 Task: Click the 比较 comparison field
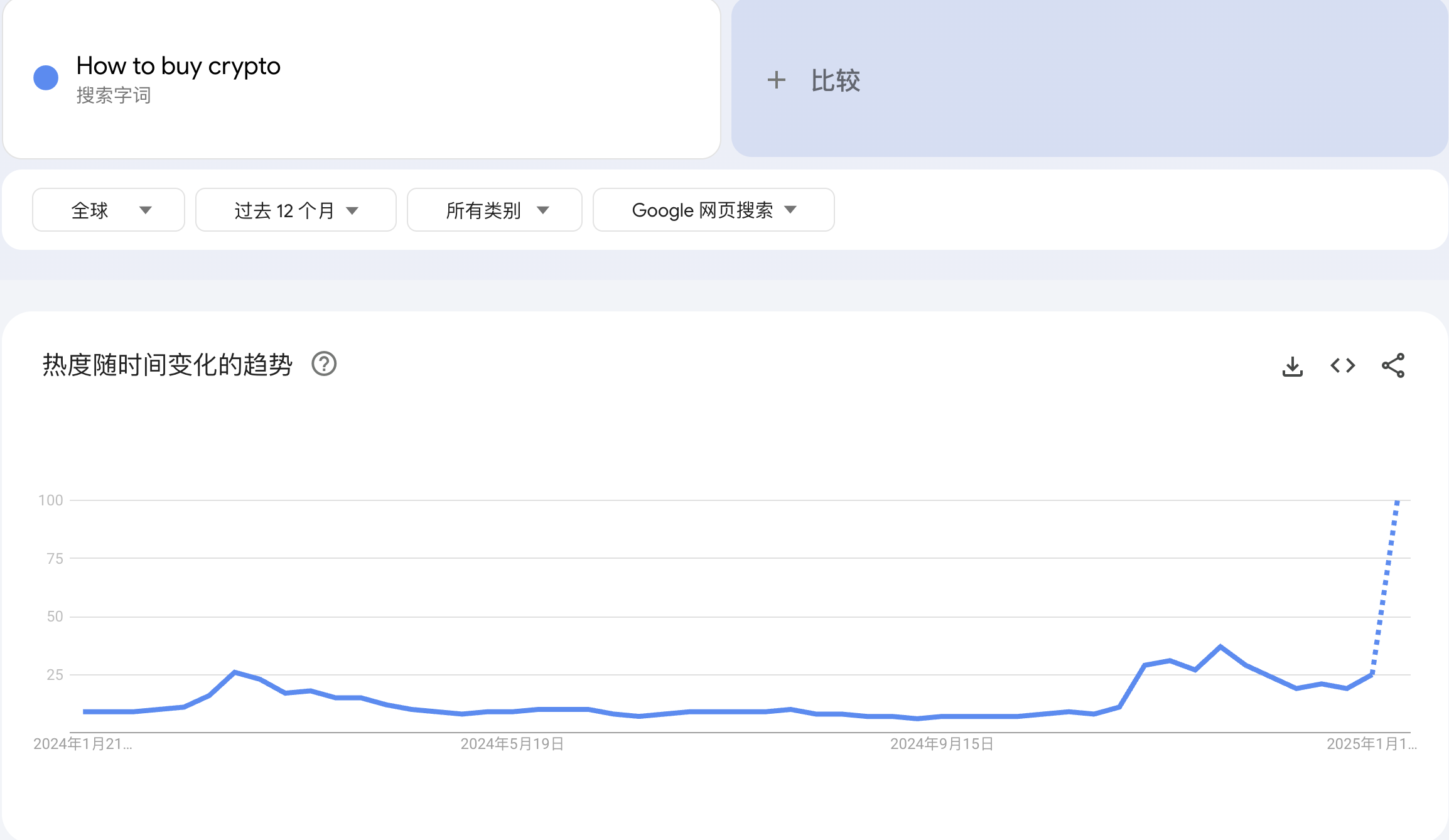point(835,80)
